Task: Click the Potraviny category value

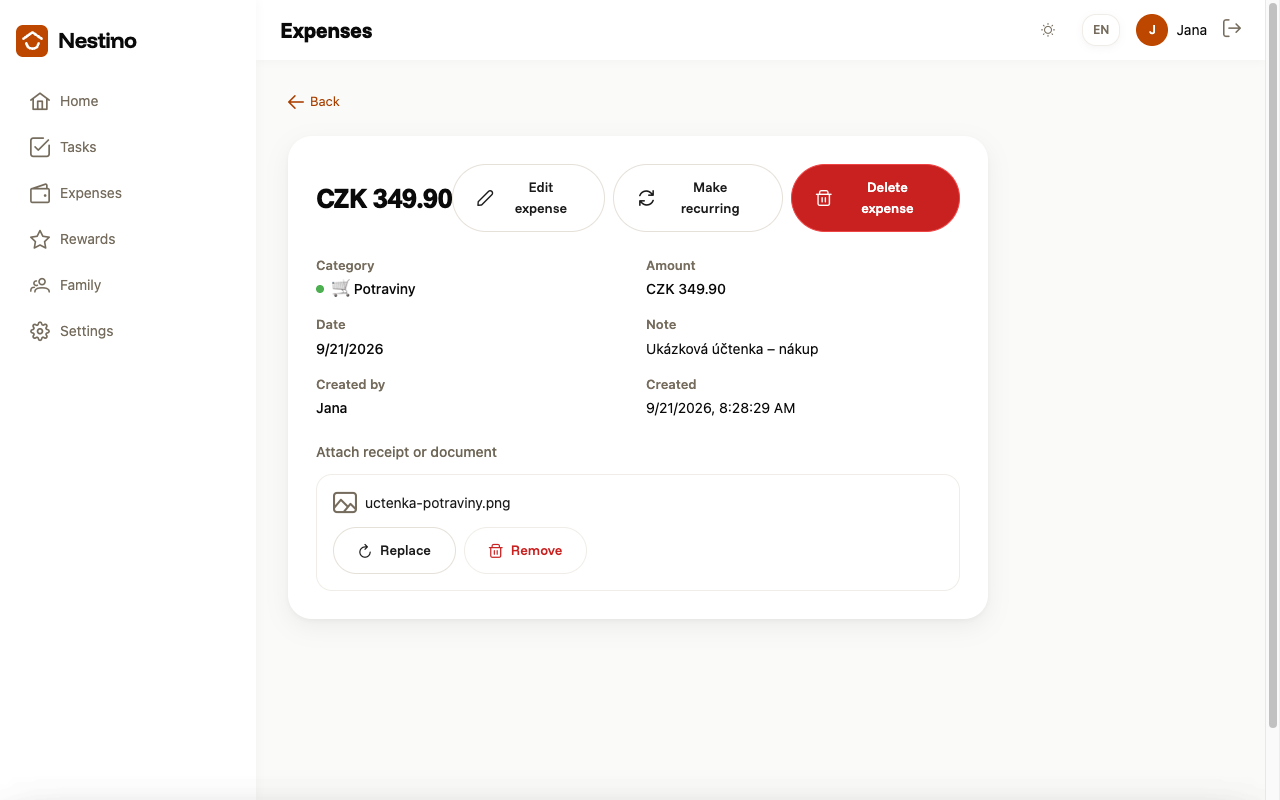Action: (384, 289)
